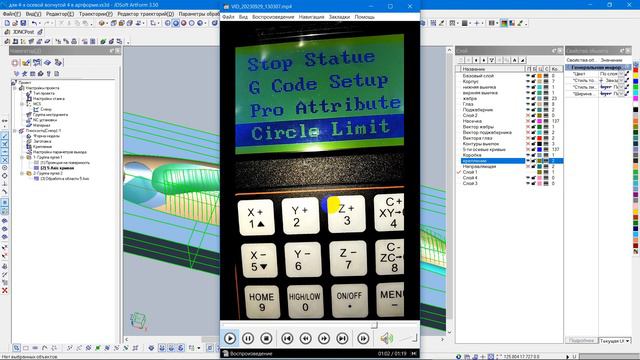Image resolution: width=640 pixels, height=360 pixels.
Task: Open the Текущая UI dropdown
Action: pos(615,340)
